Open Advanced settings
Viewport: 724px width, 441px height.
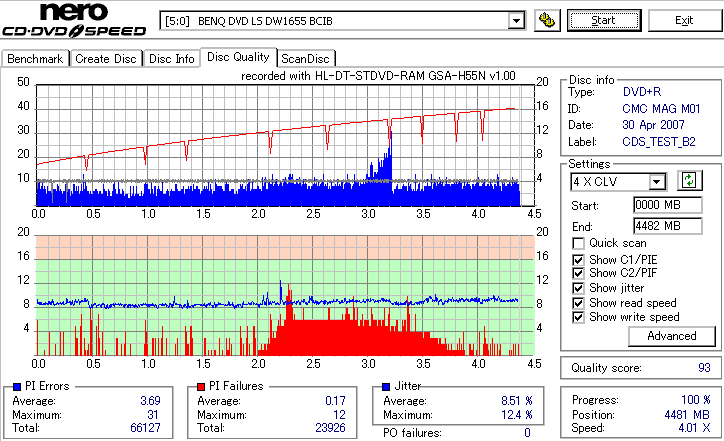[672, 336]
